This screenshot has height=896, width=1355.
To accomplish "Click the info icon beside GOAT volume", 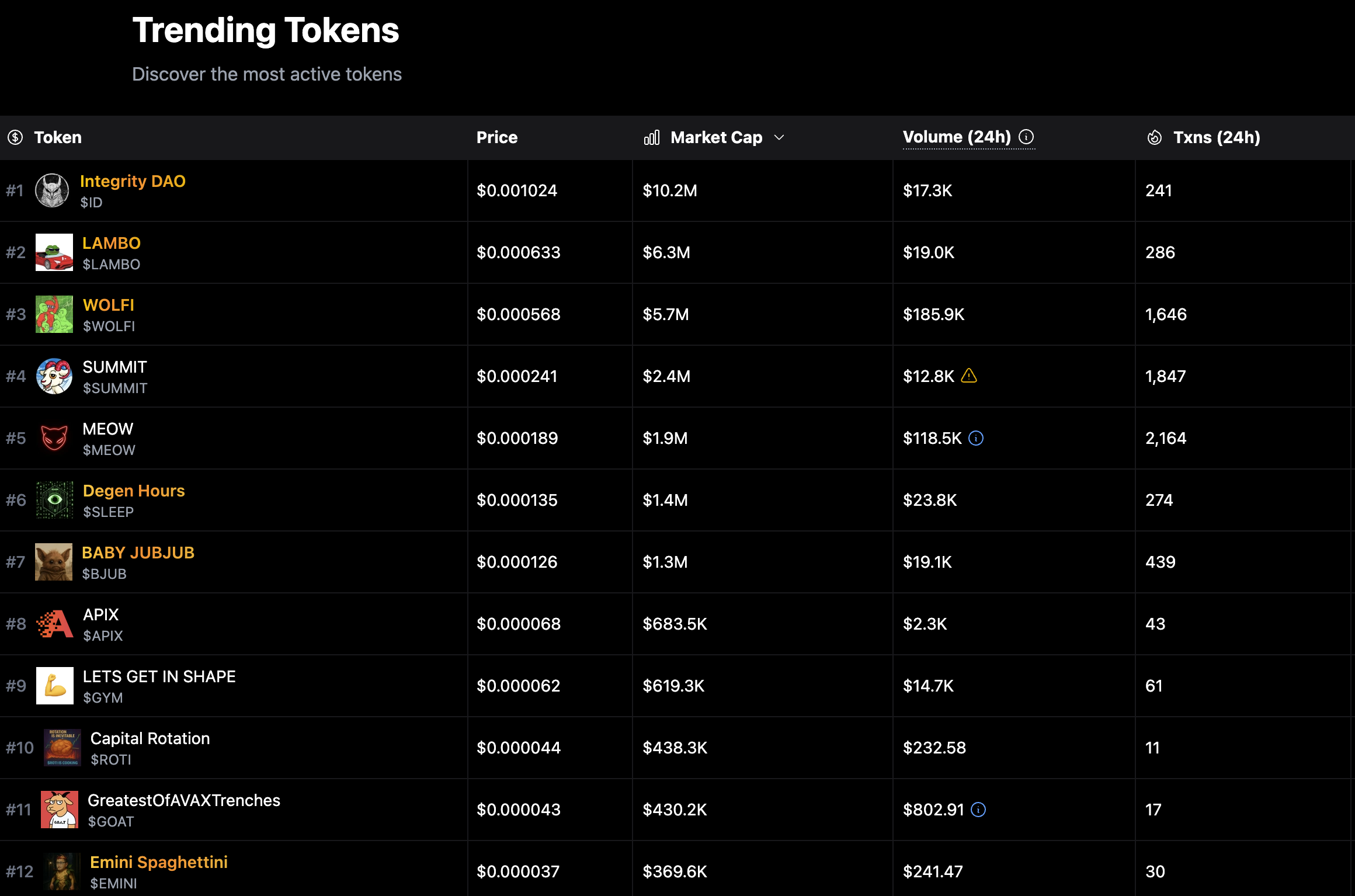I will pyautogui.click(x=978, y=810).
